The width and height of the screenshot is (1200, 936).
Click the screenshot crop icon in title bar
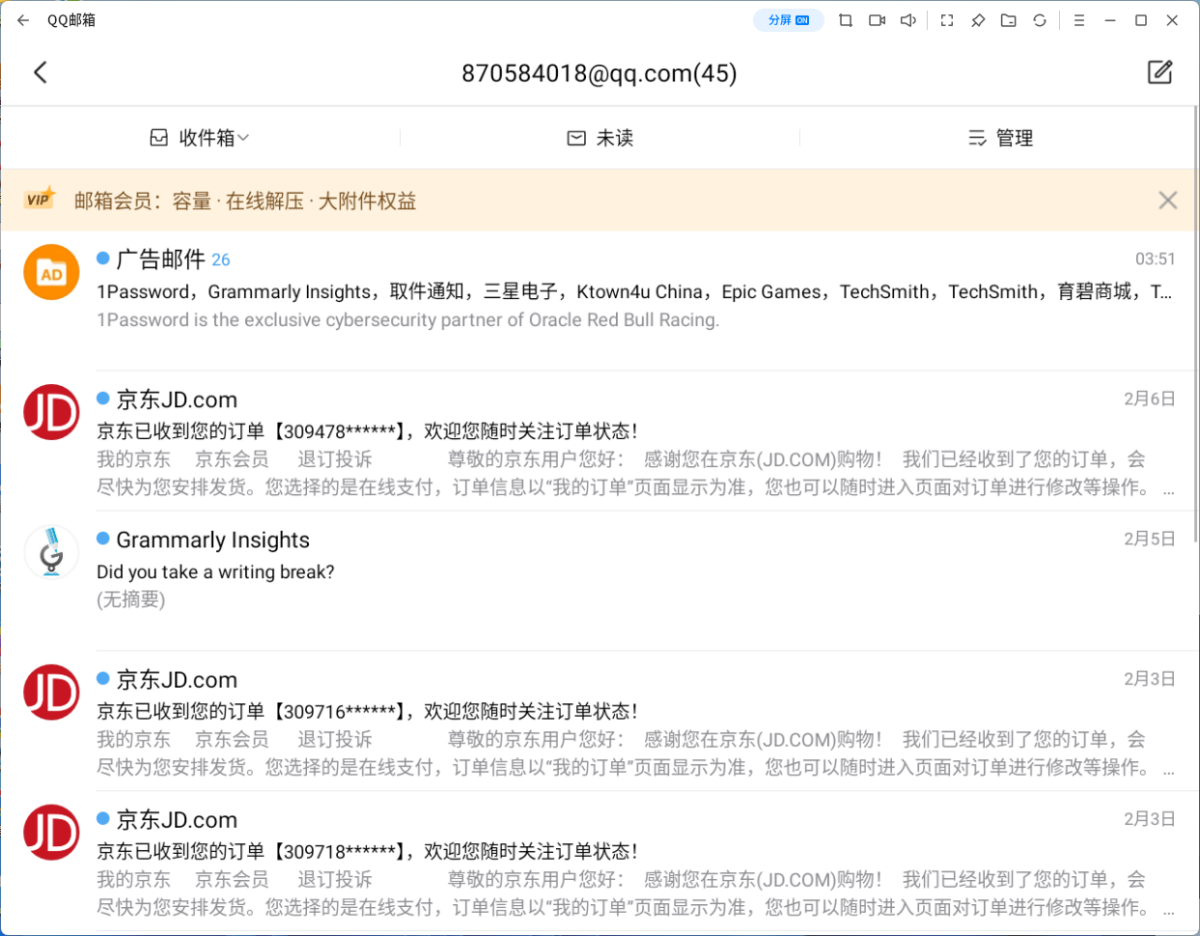click(846, 20)
